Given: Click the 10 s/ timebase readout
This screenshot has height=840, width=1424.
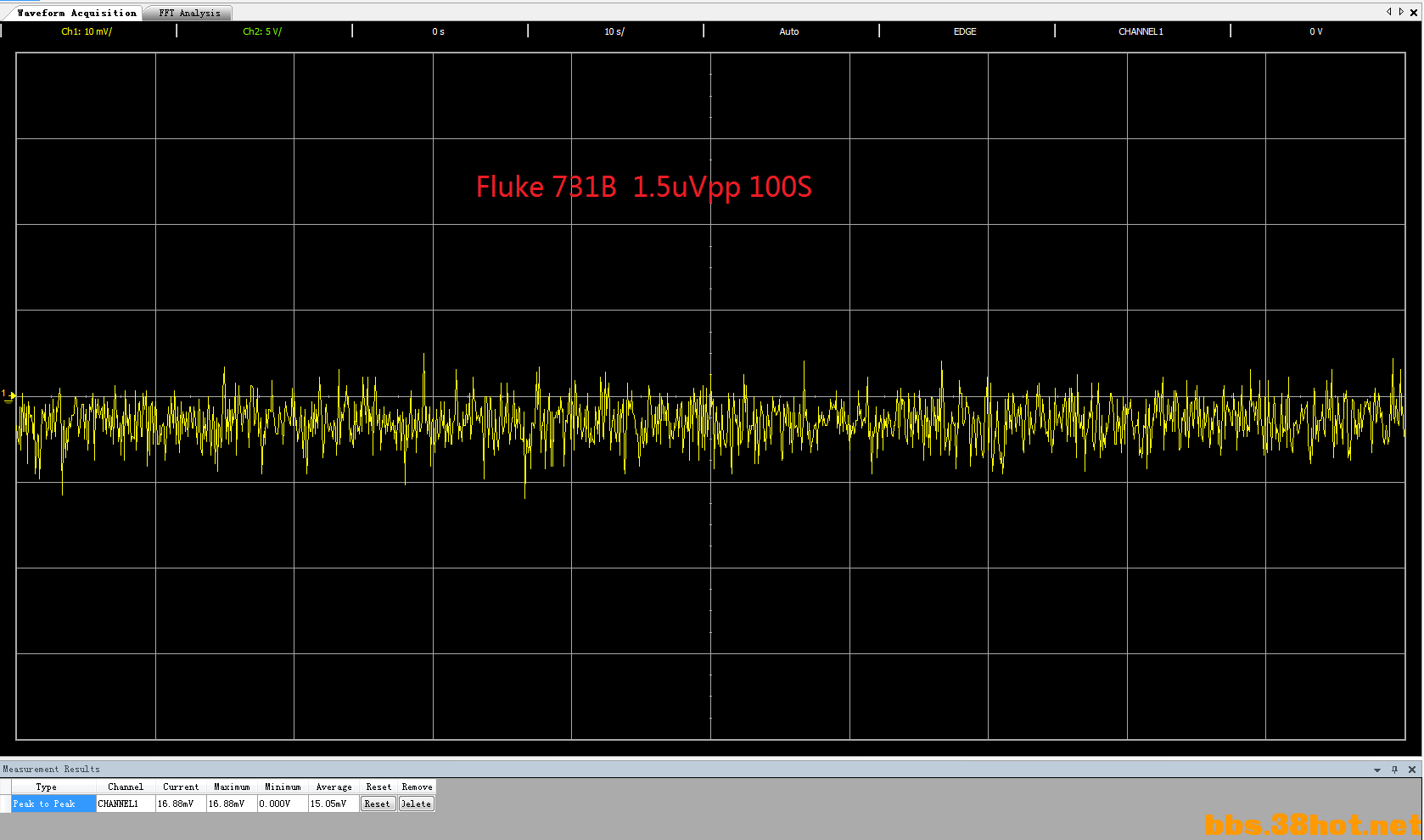Looking at the screenshot, I should 614,31.
